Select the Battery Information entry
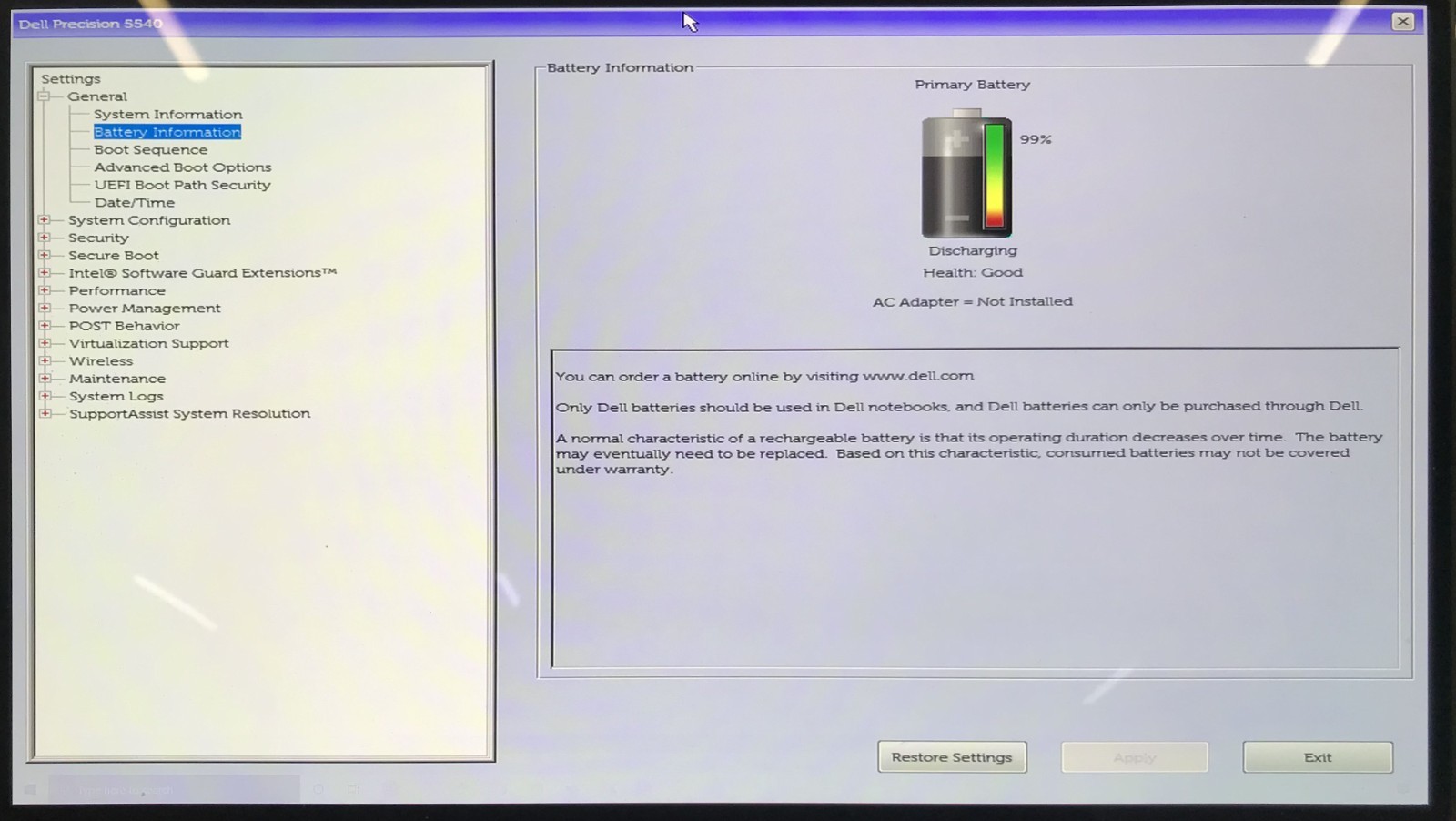The height and width of the screenshot is (821, 1456). click(x=167, y=132)
